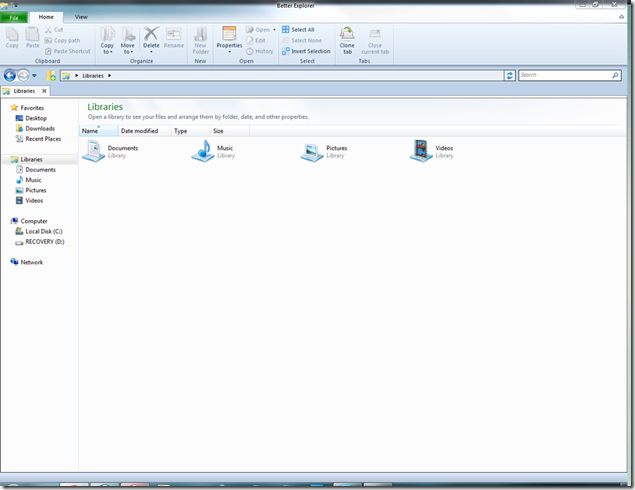The height and width of the screenshot is (490, 635).
Task: Refresh the current folder view
Action: coord(509,75)
